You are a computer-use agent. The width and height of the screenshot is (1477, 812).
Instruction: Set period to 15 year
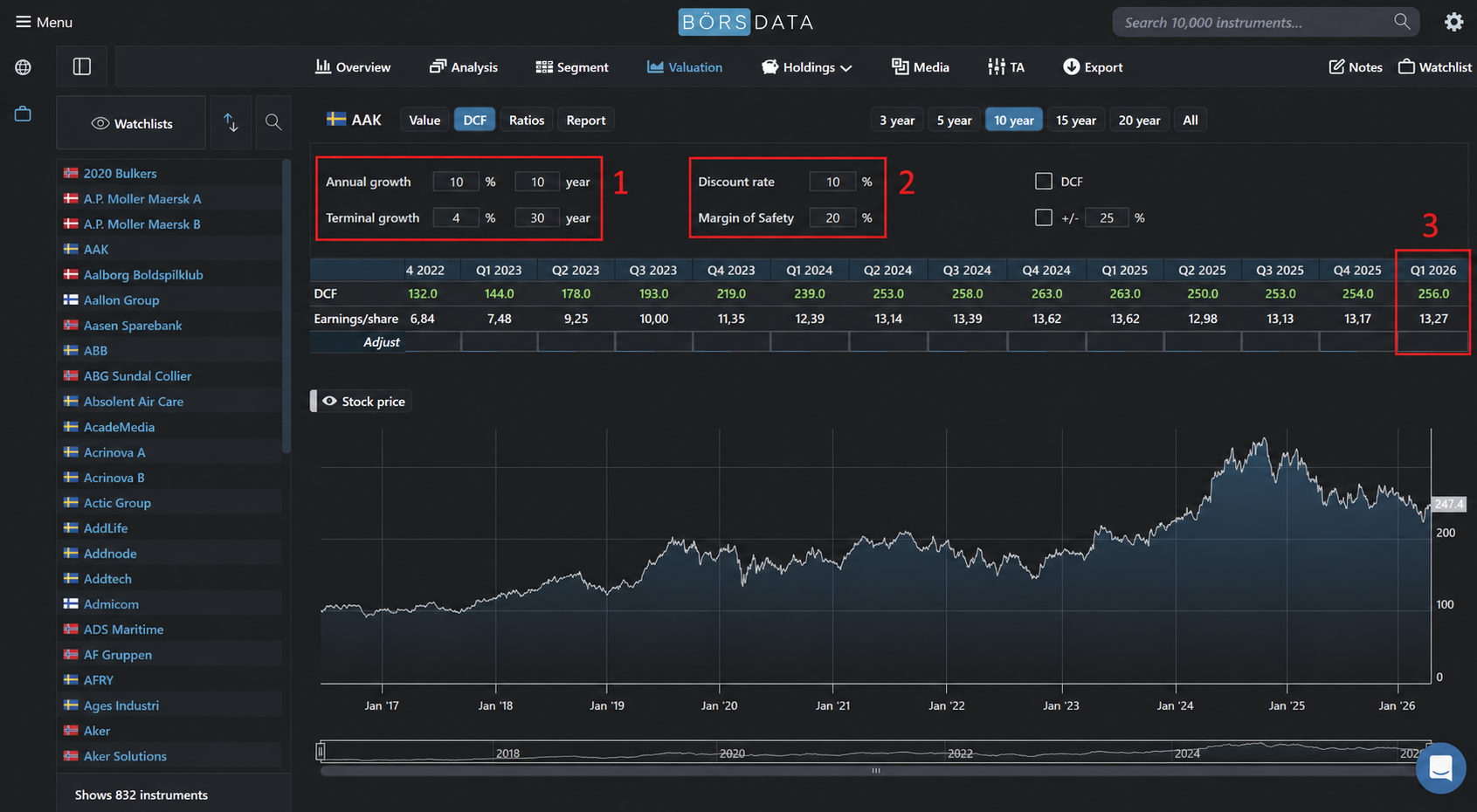[x=1076, y=120]
